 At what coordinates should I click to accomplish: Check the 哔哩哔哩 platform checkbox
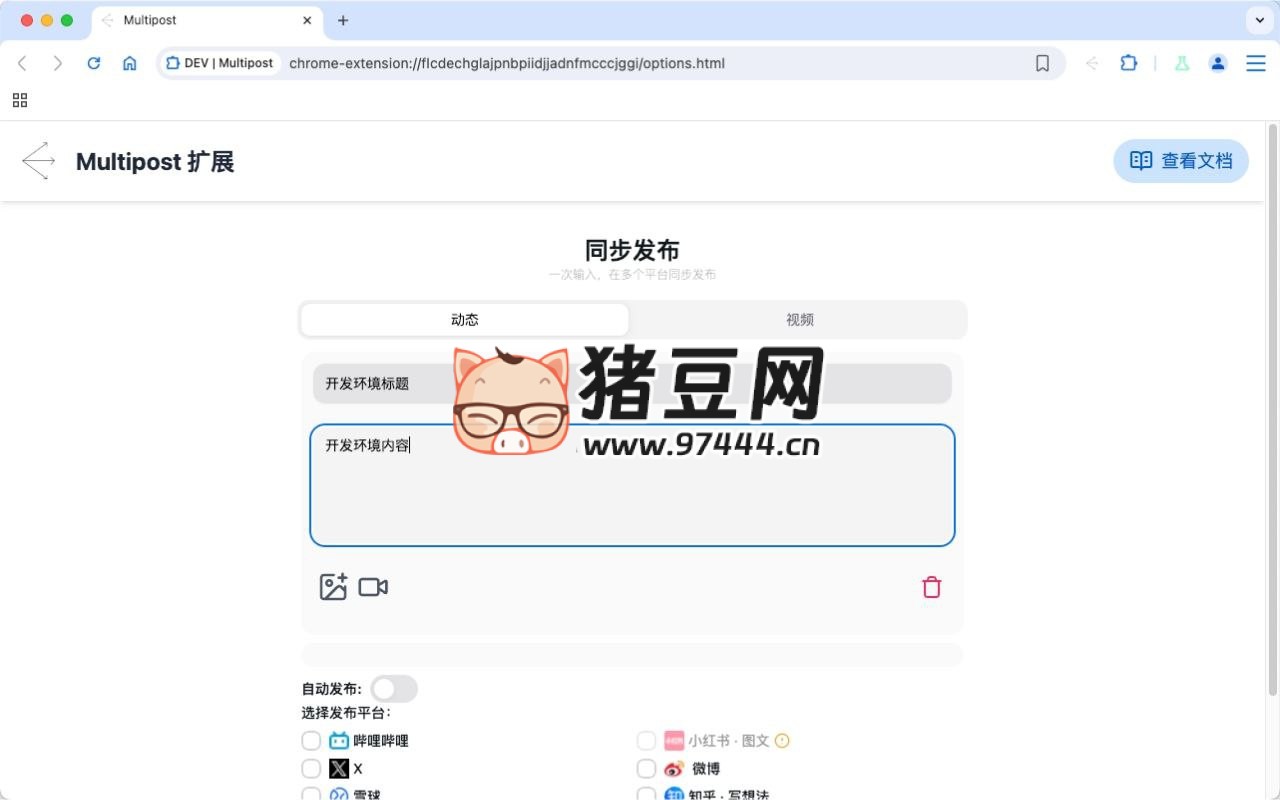pyautogui.click(x=311, y=741)
